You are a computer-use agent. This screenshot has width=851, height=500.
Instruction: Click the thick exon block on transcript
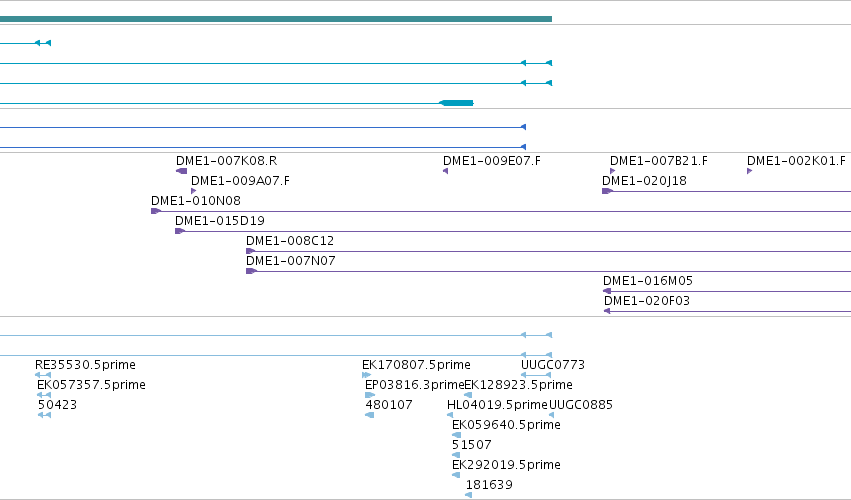coord(456,103)
